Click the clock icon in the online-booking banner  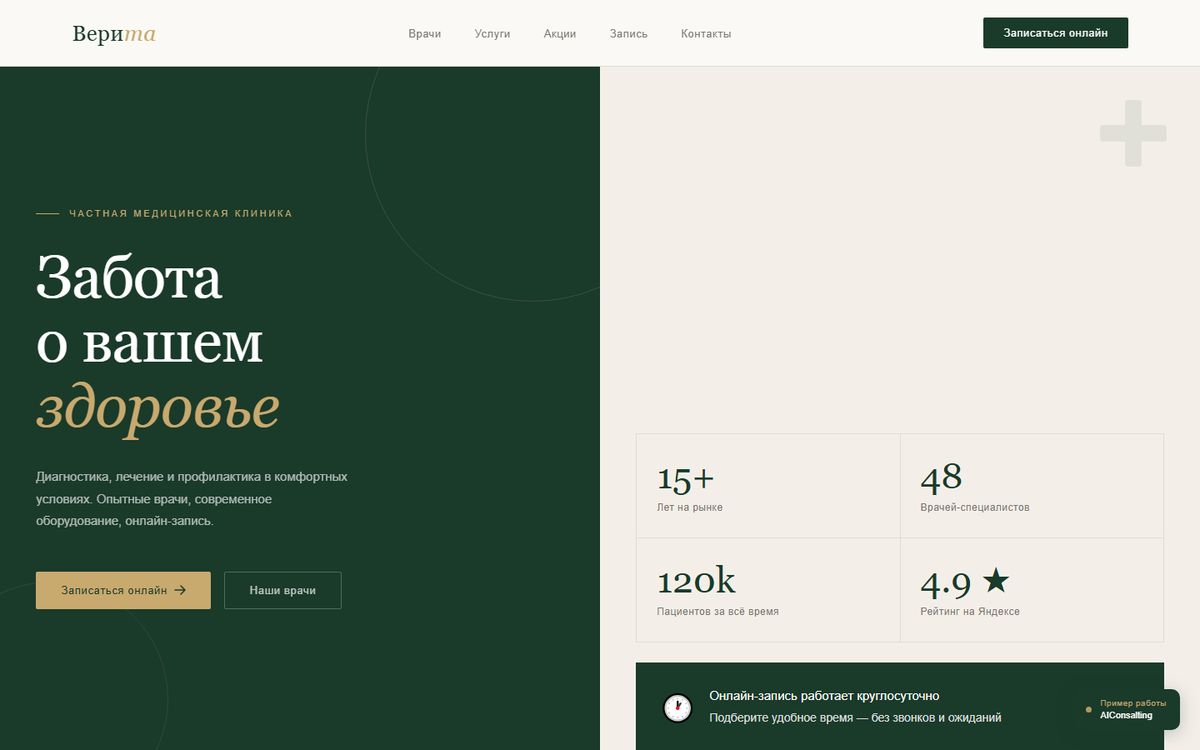[x=678, y=708]
